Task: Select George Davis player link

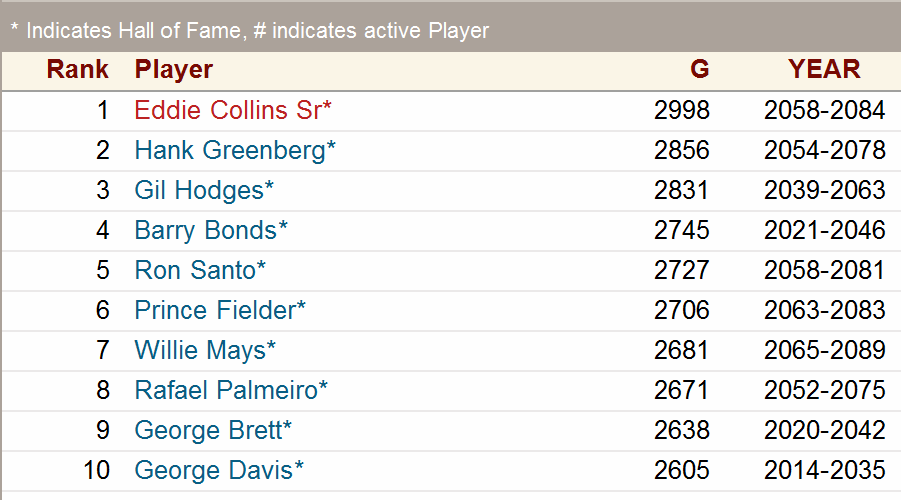Action: (x=214, y=470)
